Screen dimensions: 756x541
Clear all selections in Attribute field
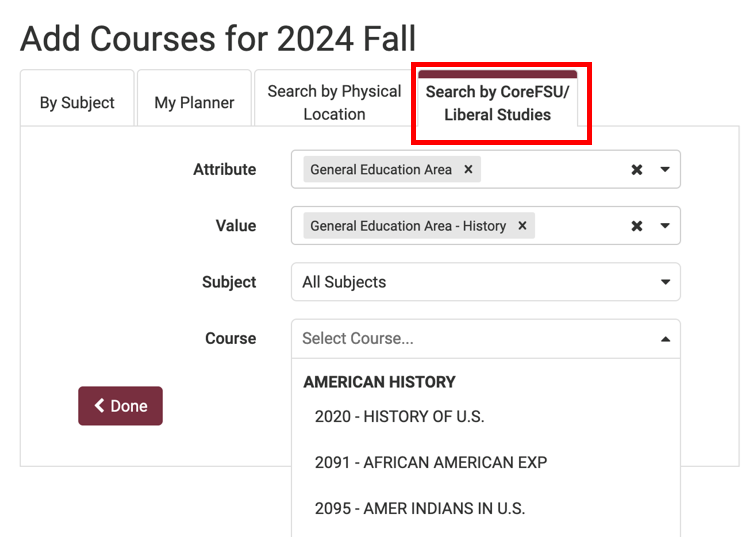pos(637,170)
